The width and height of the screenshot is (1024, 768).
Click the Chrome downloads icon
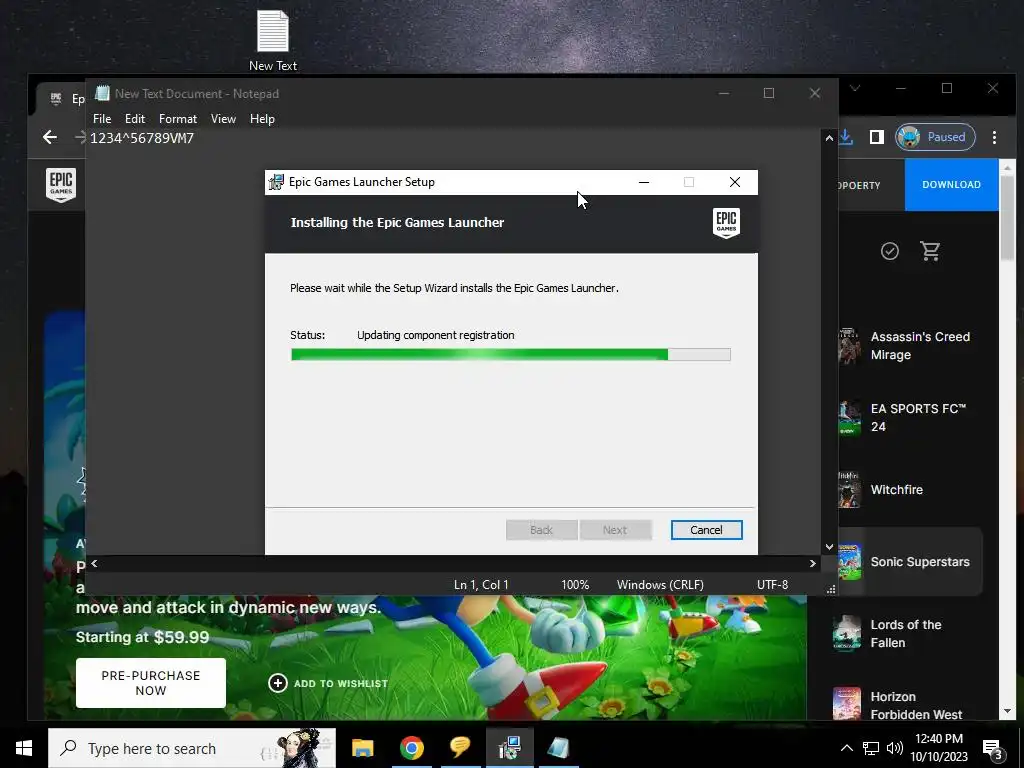coord(846,137)
